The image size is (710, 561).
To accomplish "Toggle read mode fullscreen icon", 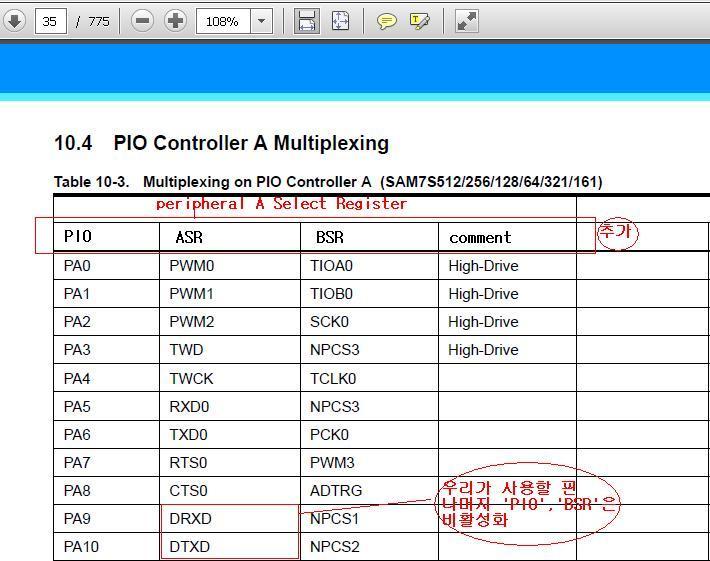I will [466, 21].
